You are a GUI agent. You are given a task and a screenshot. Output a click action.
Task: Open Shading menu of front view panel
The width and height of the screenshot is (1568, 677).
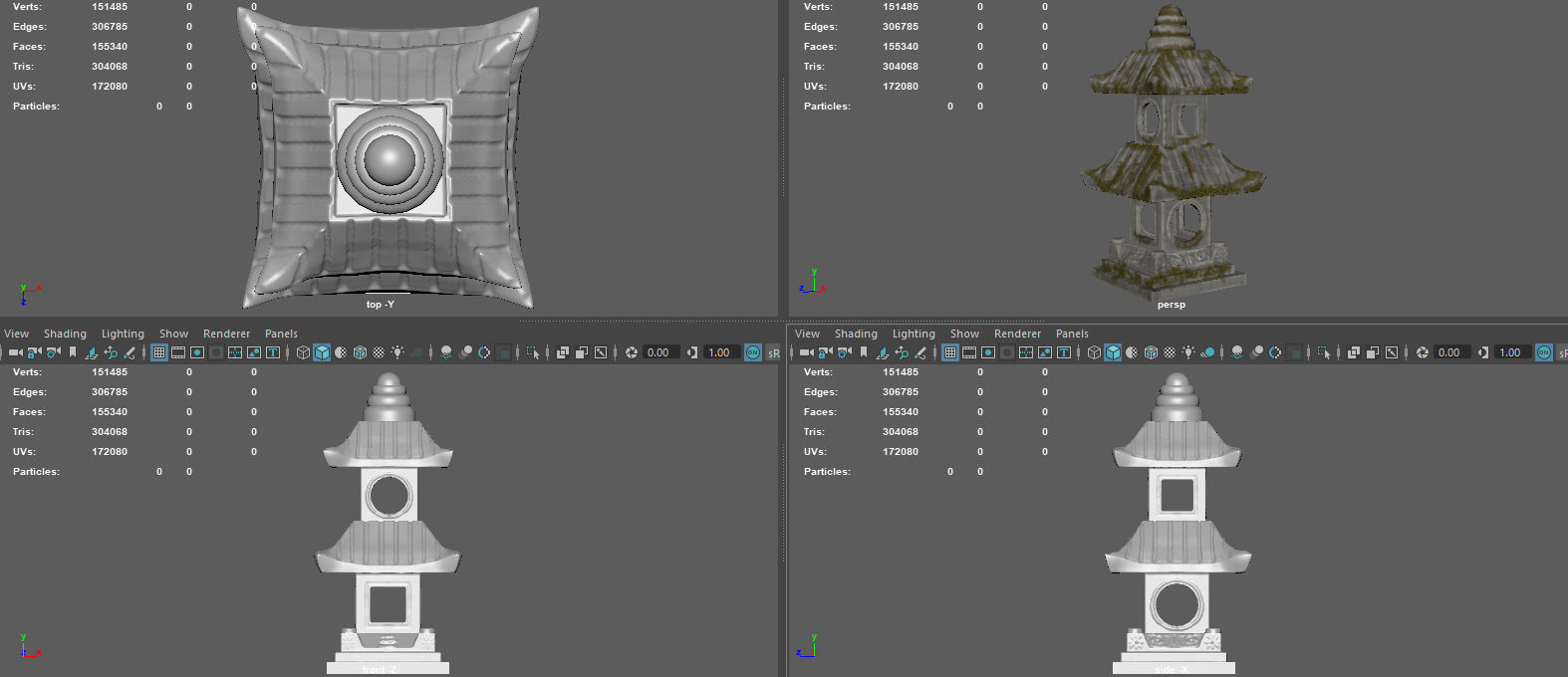pyautogui.click(x=65, y=334)
